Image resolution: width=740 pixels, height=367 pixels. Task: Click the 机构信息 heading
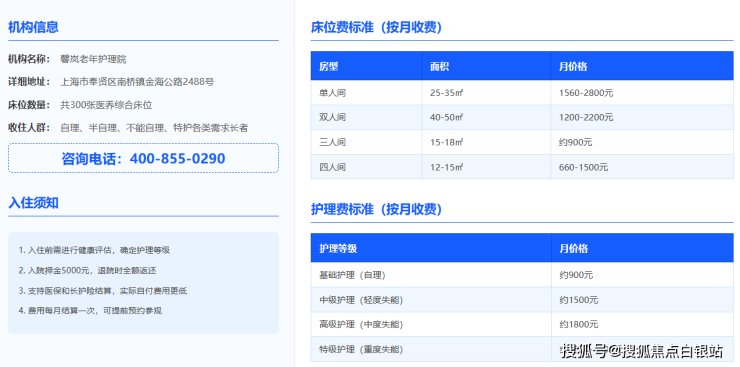[33, 27]
